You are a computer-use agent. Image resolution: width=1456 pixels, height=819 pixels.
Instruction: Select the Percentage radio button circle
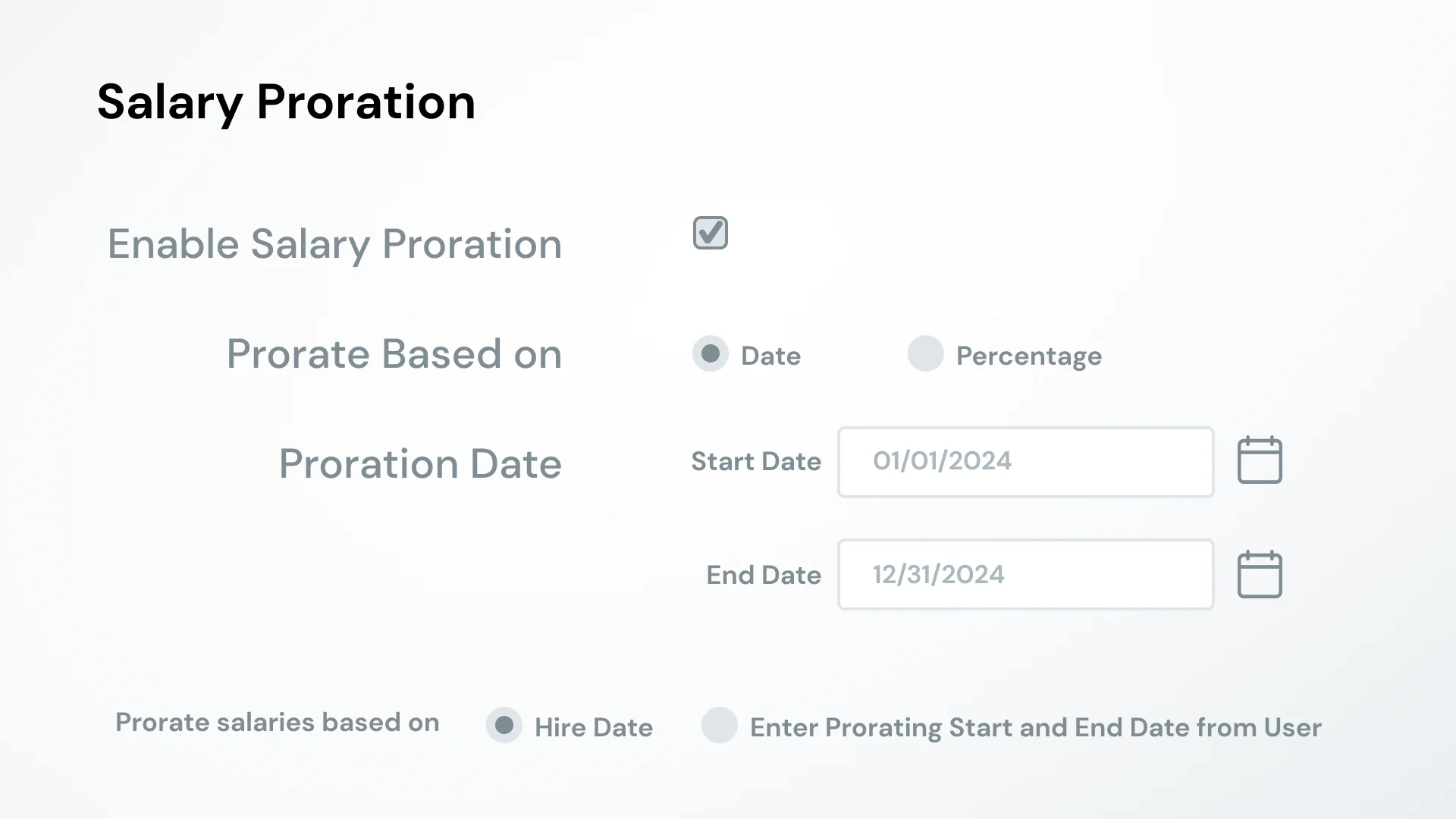926,353
